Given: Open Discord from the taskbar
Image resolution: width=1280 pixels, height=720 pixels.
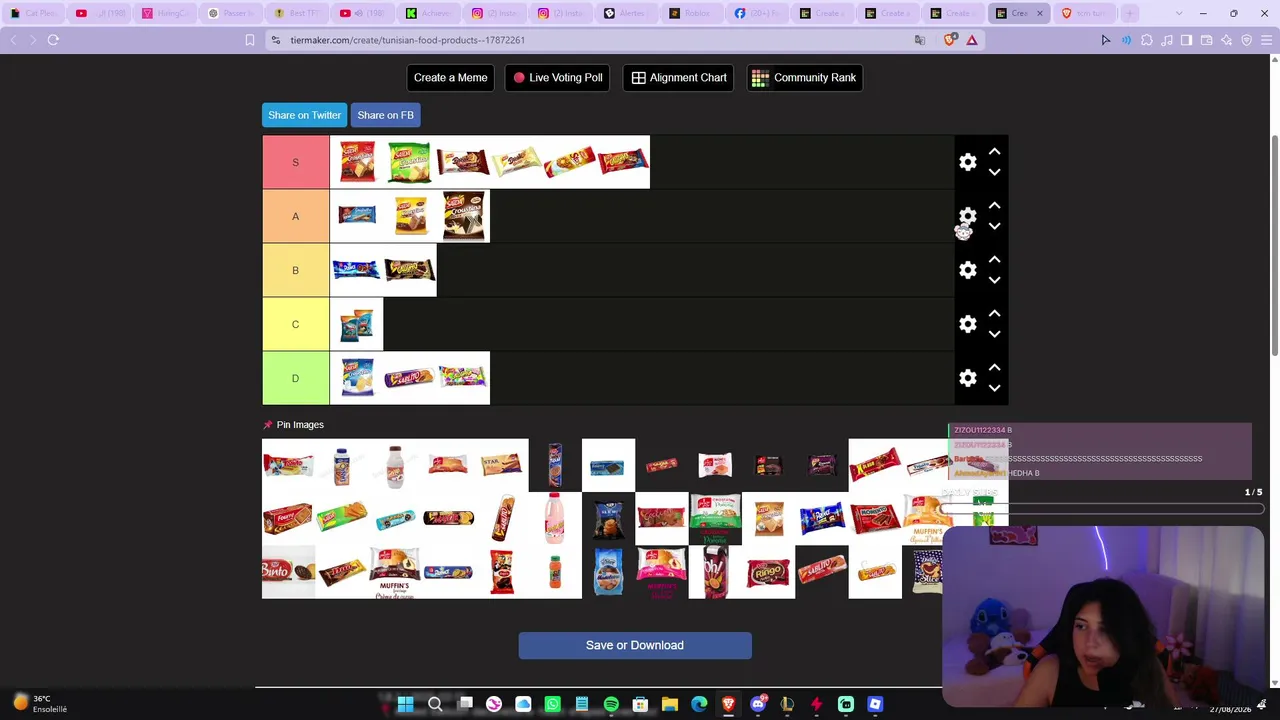Looking at the screenshot, I should 758,705.
